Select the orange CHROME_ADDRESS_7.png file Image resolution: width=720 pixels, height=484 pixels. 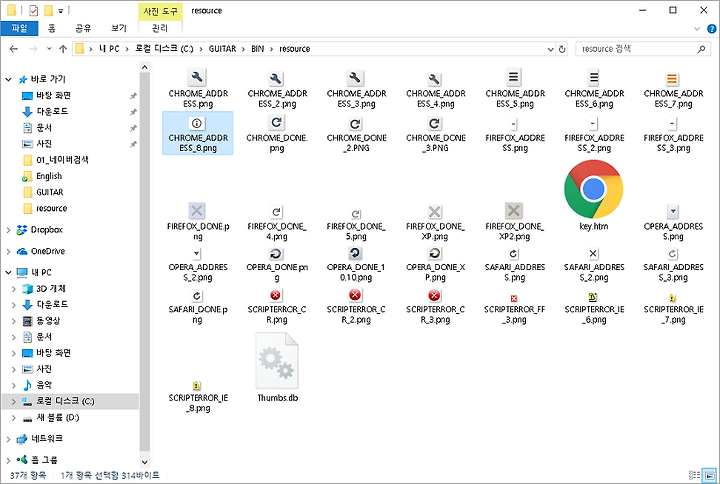[673, 88]
